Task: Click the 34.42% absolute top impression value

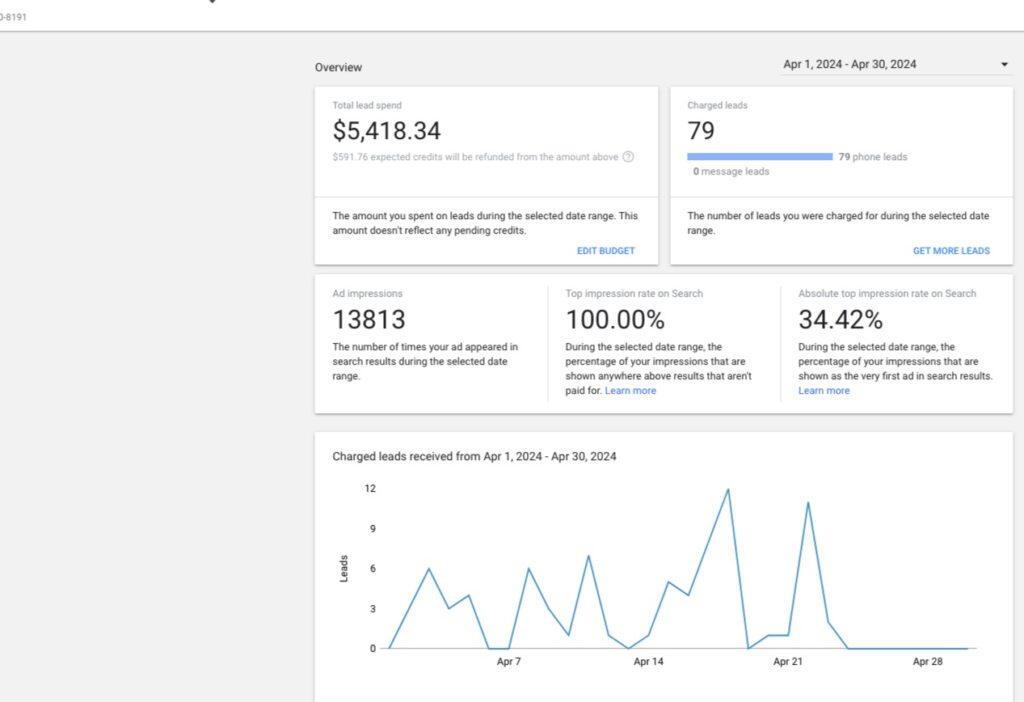Action: [840, 319]
